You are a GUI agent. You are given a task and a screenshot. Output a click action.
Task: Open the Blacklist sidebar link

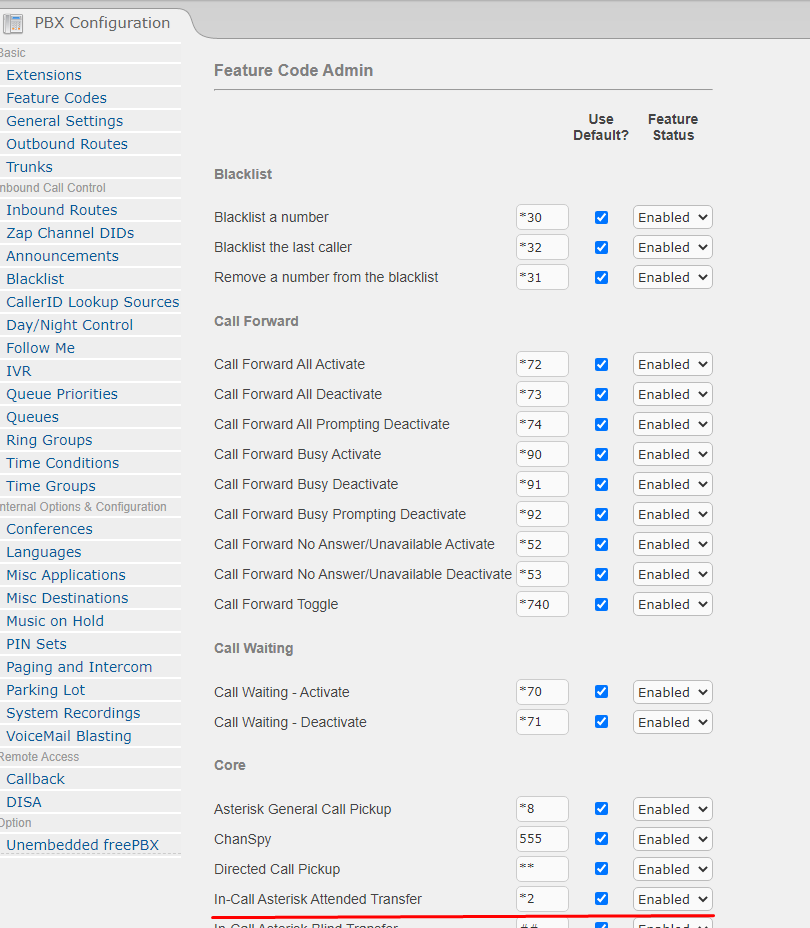click(35, 279)
